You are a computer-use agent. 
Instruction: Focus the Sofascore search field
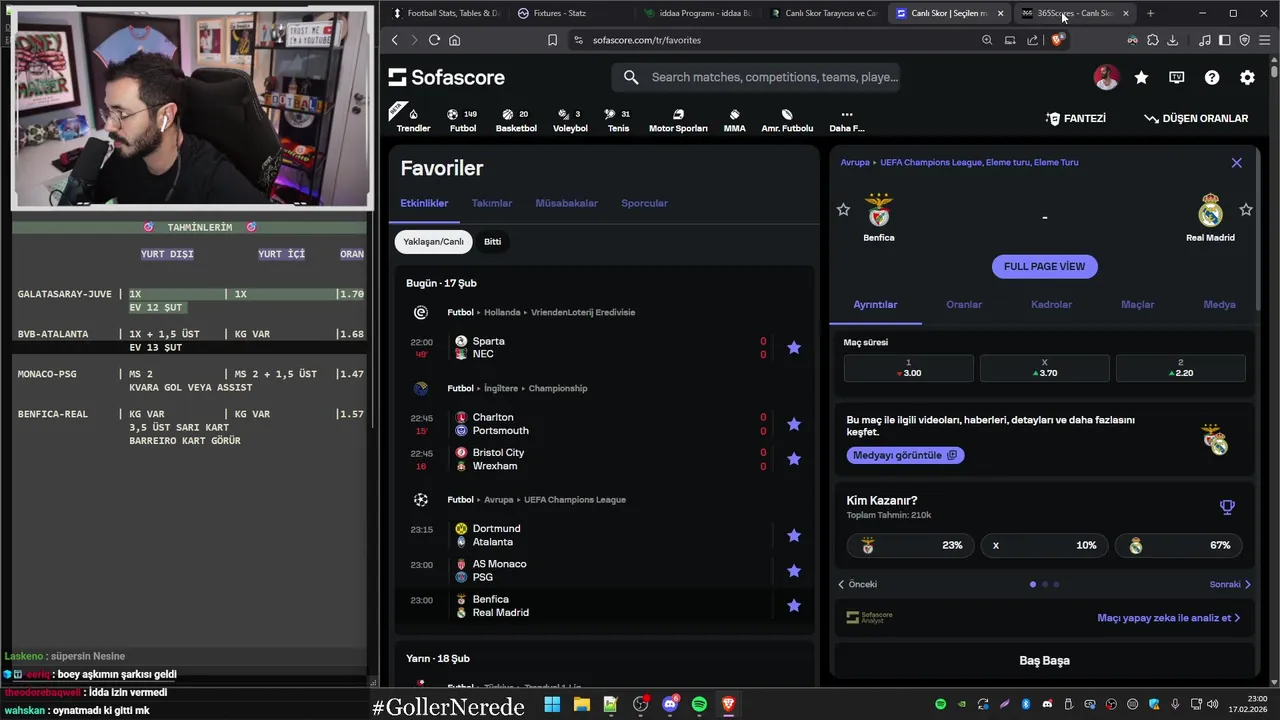(756, 77)
